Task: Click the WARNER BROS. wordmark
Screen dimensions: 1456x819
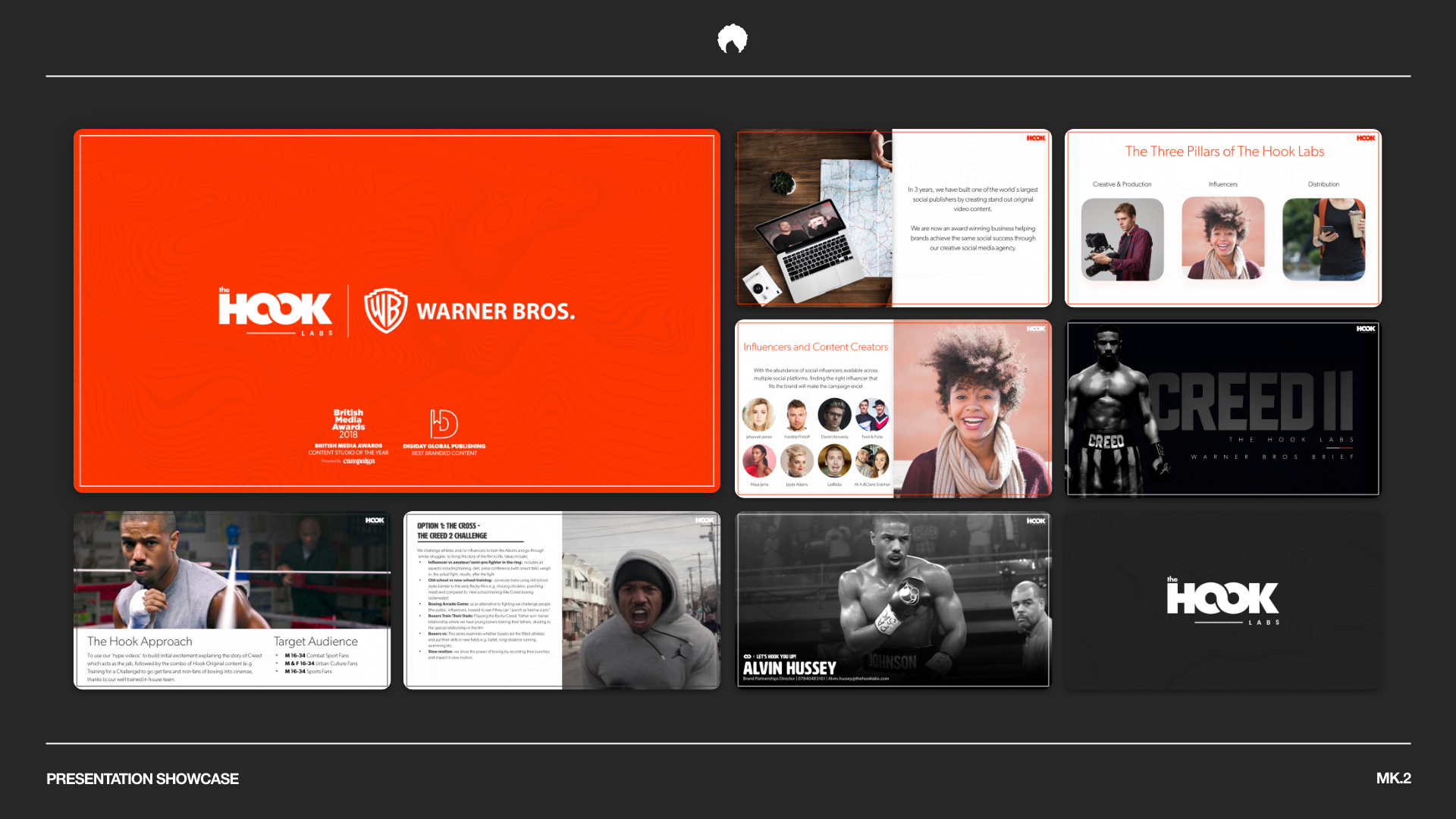Action: tap(495, 312)
